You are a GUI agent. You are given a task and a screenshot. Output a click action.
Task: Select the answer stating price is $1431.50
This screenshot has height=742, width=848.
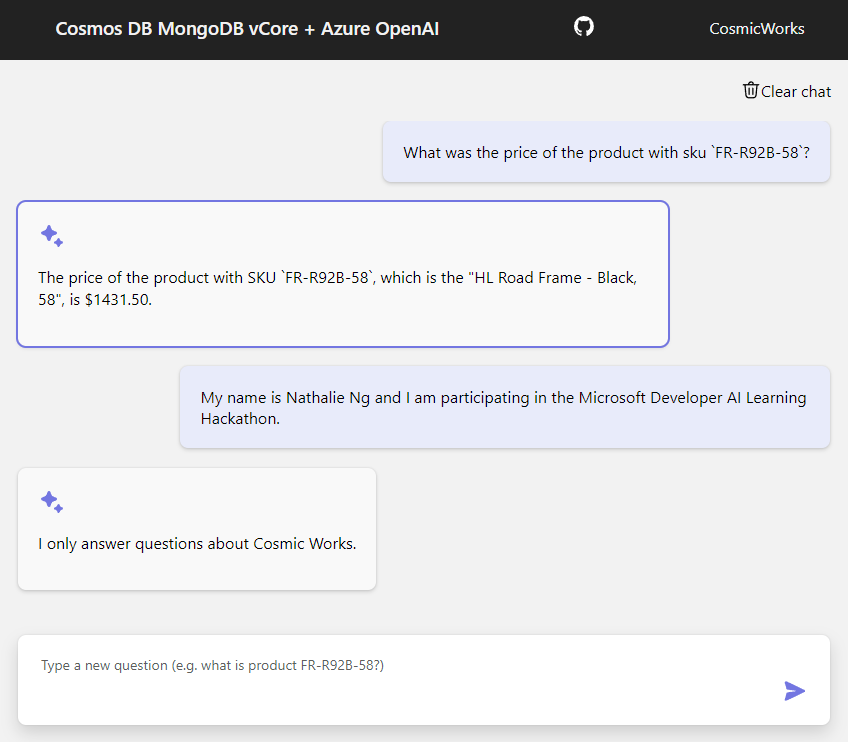pos(343,274)
